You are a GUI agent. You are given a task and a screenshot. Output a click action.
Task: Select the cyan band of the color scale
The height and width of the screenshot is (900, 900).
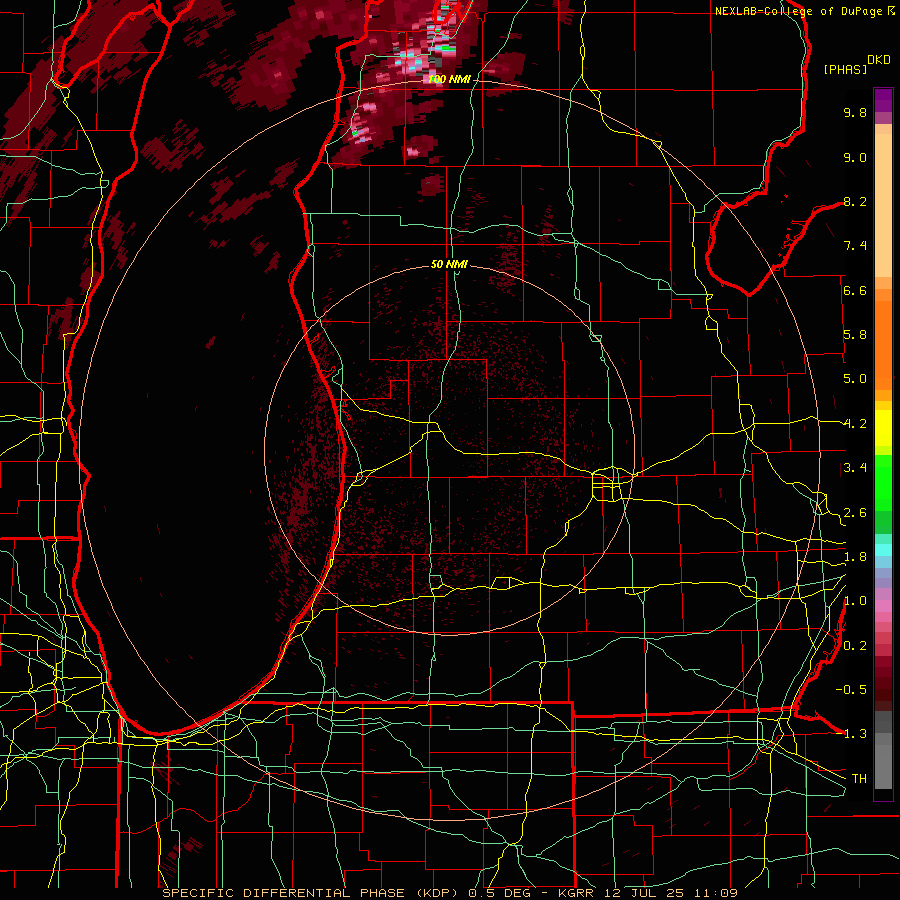(x=883, y=550)
